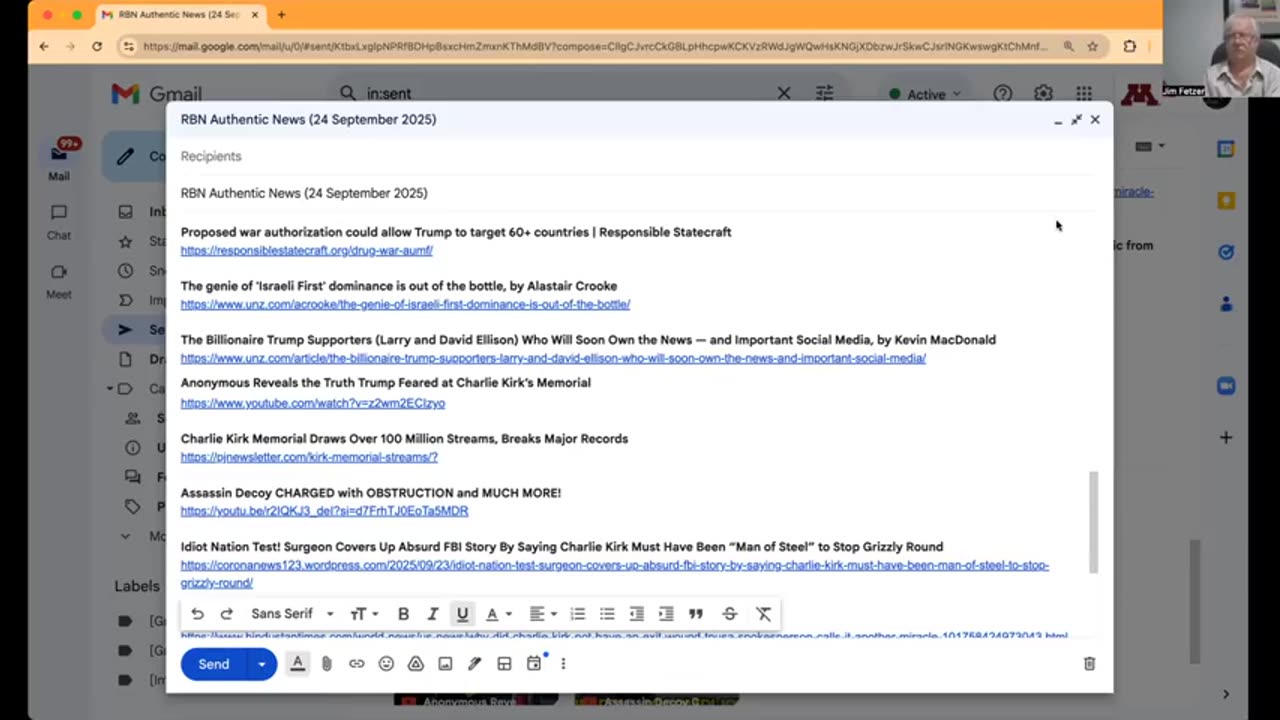Clear the in:sent search query
1280x720 pixels.
pyautogui.click(x=784, y=93)
